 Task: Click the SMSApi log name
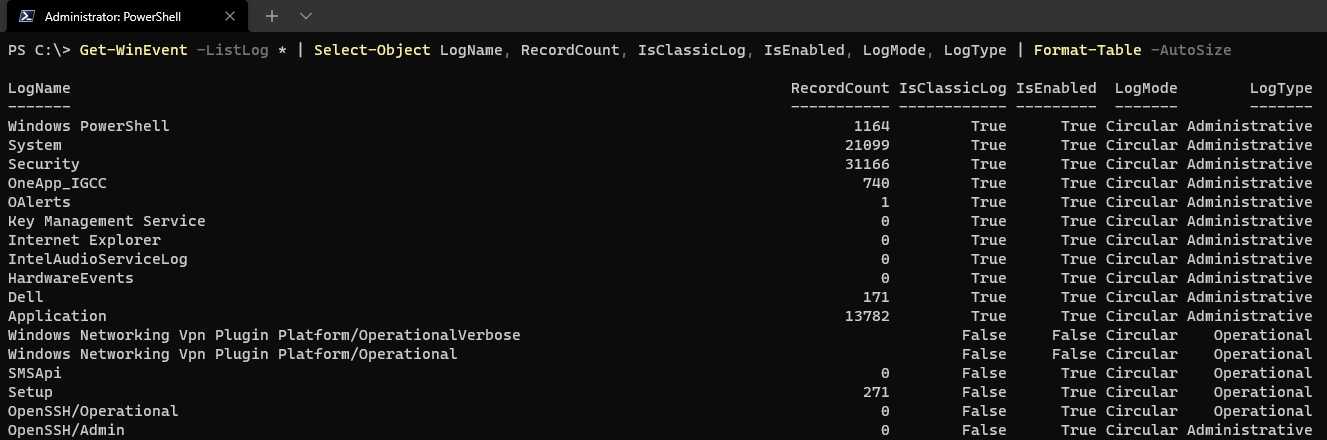click(35, 373)
